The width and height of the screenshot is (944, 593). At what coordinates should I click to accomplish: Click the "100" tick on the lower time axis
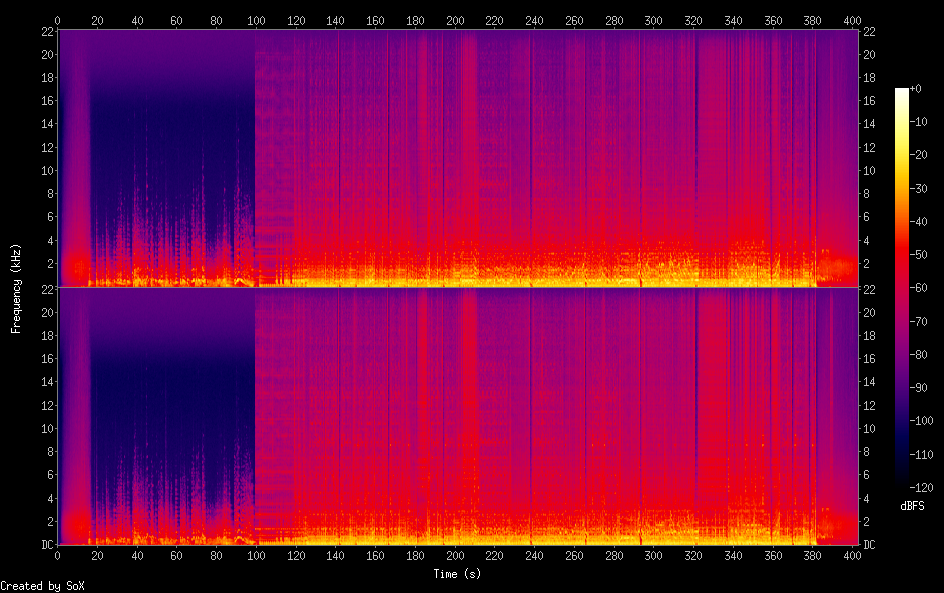tap(256, 556)
